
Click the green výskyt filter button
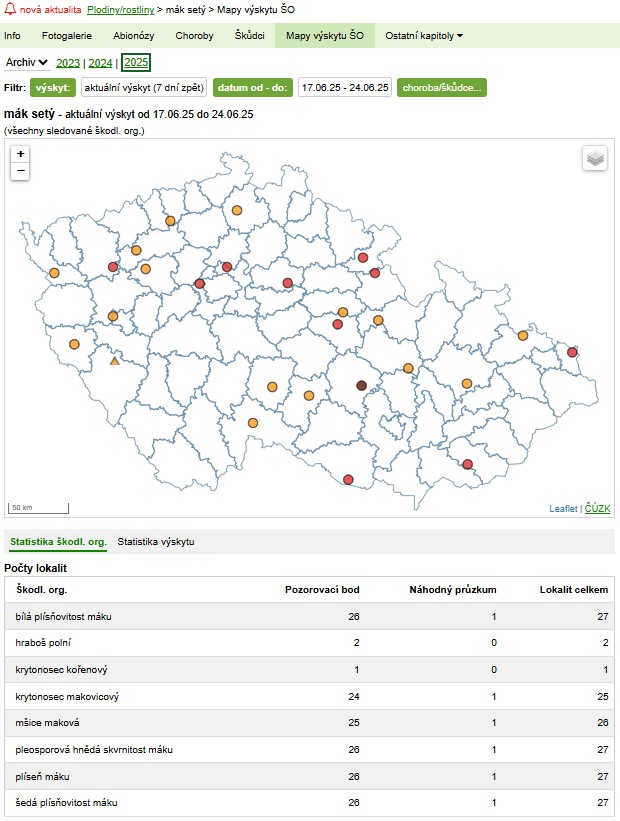tap(53, 87)
